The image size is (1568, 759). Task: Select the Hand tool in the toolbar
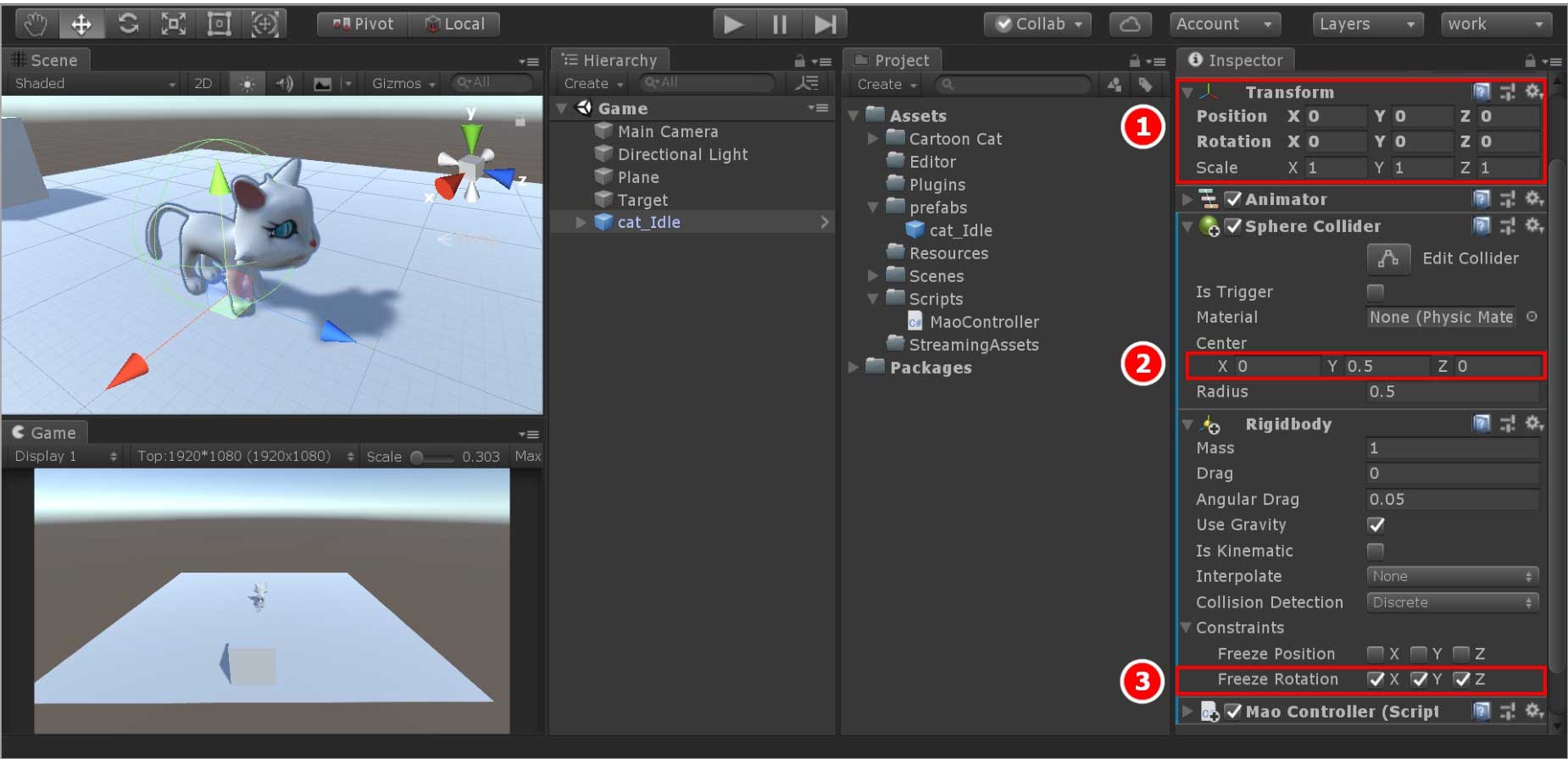coord(35,24)
